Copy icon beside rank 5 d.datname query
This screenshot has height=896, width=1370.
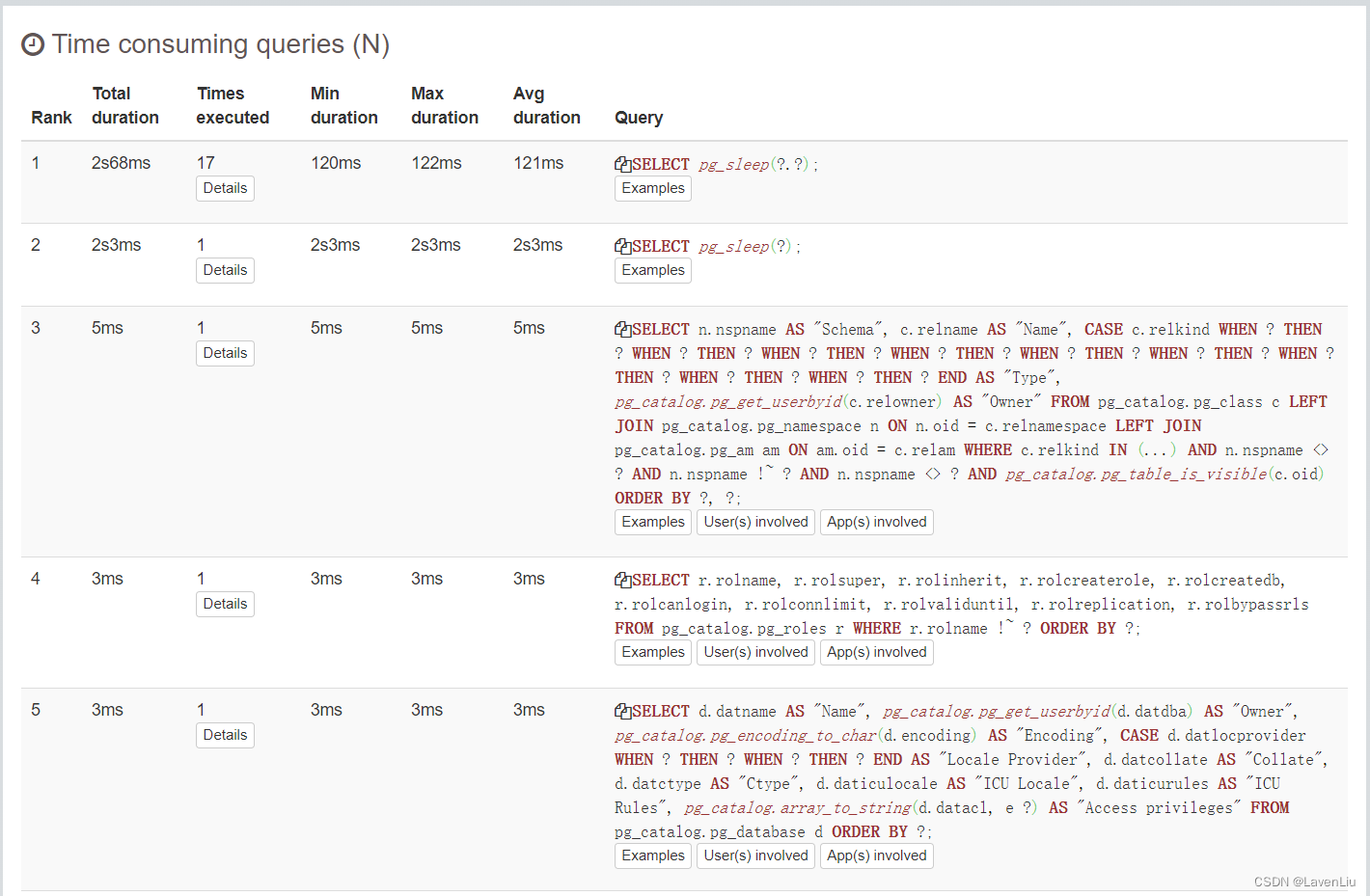point(623,712)
